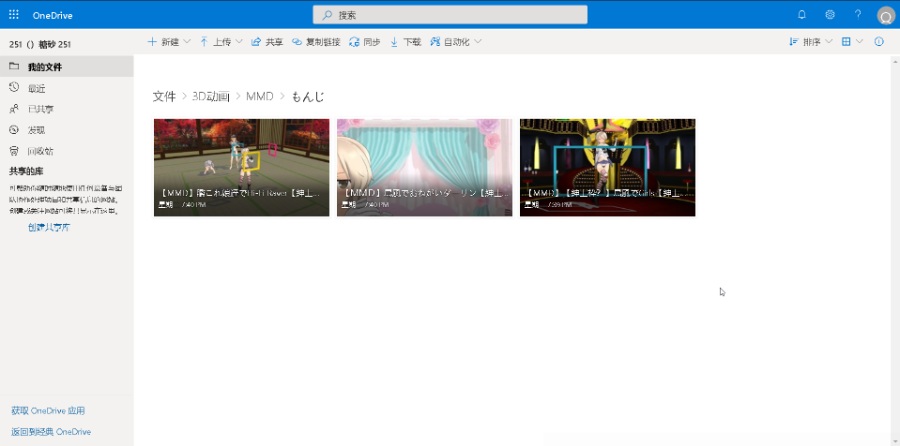Expand the 上传 upload dropdown
This screenshot has width=900, height=446.
tap(221, 42)
